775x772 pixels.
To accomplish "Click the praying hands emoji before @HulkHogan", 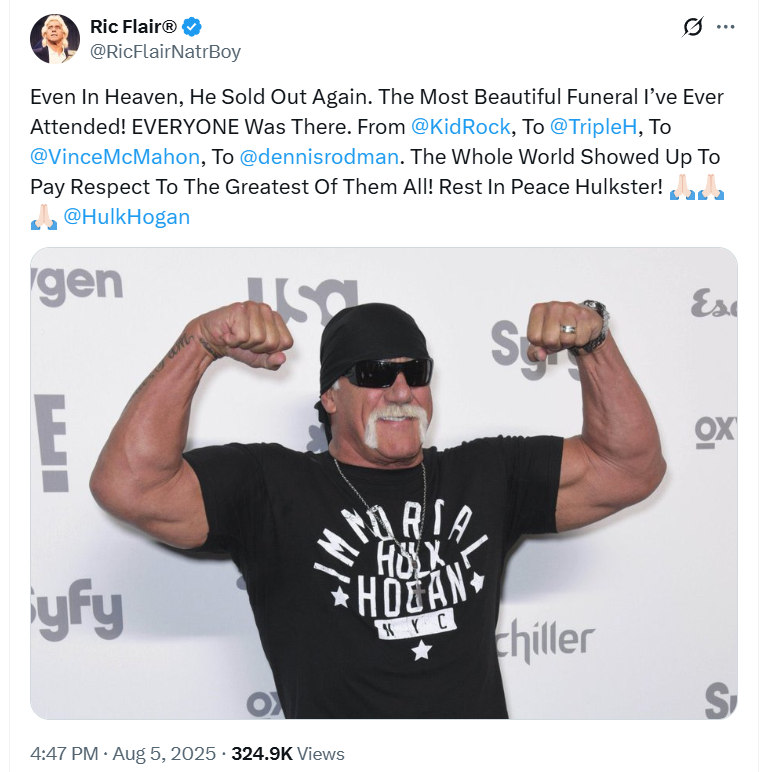I will (43, 217).
